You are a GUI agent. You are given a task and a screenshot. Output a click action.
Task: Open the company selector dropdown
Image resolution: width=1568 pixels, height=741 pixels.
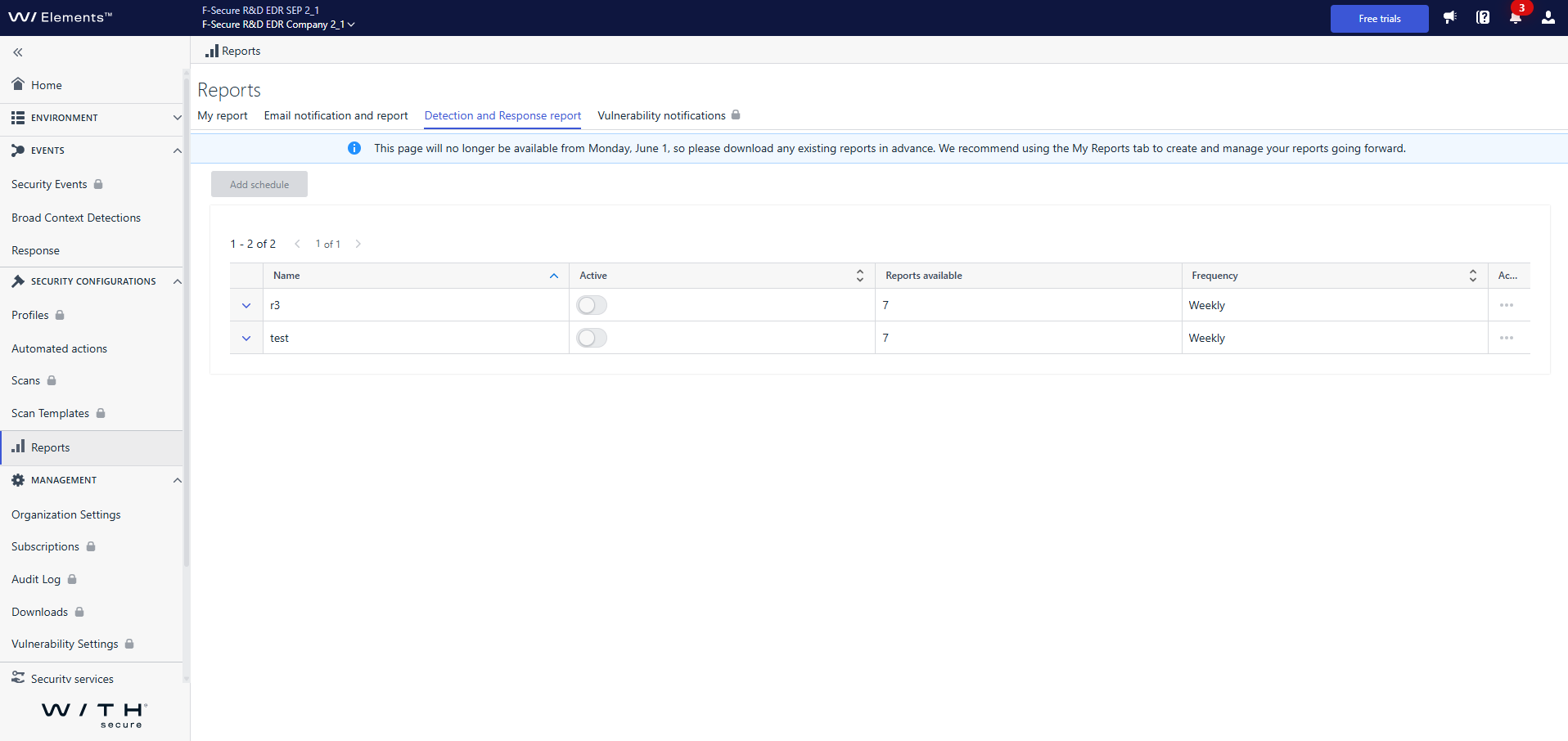click(x=278, y=25)
